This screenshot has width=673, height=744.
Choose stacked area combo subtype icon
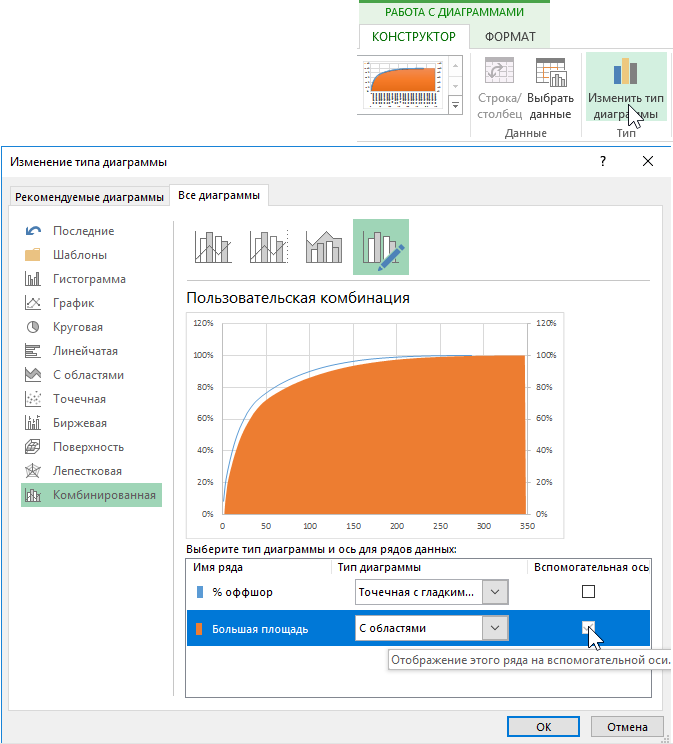(325, 247)
